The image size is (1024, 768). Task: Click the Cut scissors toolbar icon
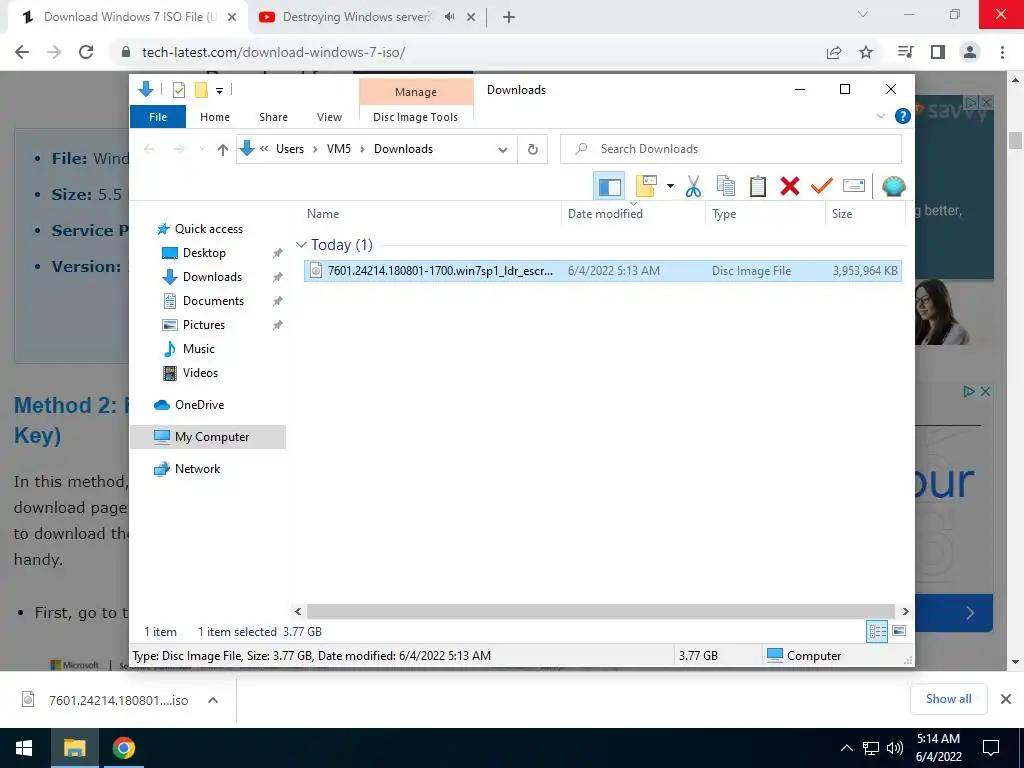click(693, 186)
